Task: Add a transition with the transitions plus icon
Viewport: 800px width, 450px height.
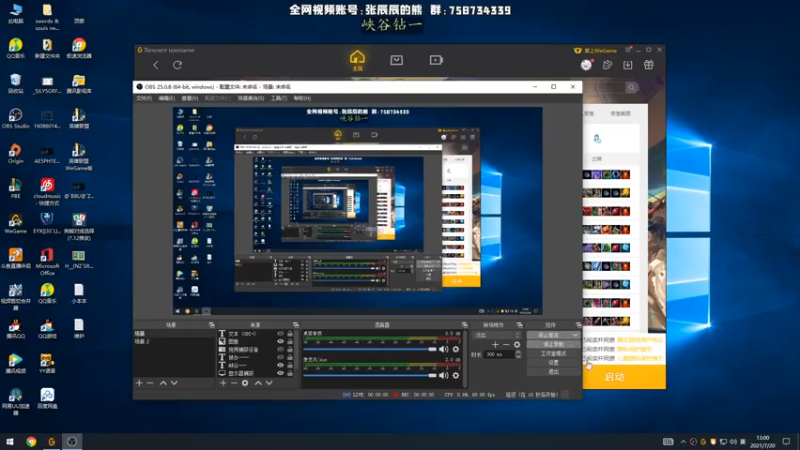Action: 495,344
